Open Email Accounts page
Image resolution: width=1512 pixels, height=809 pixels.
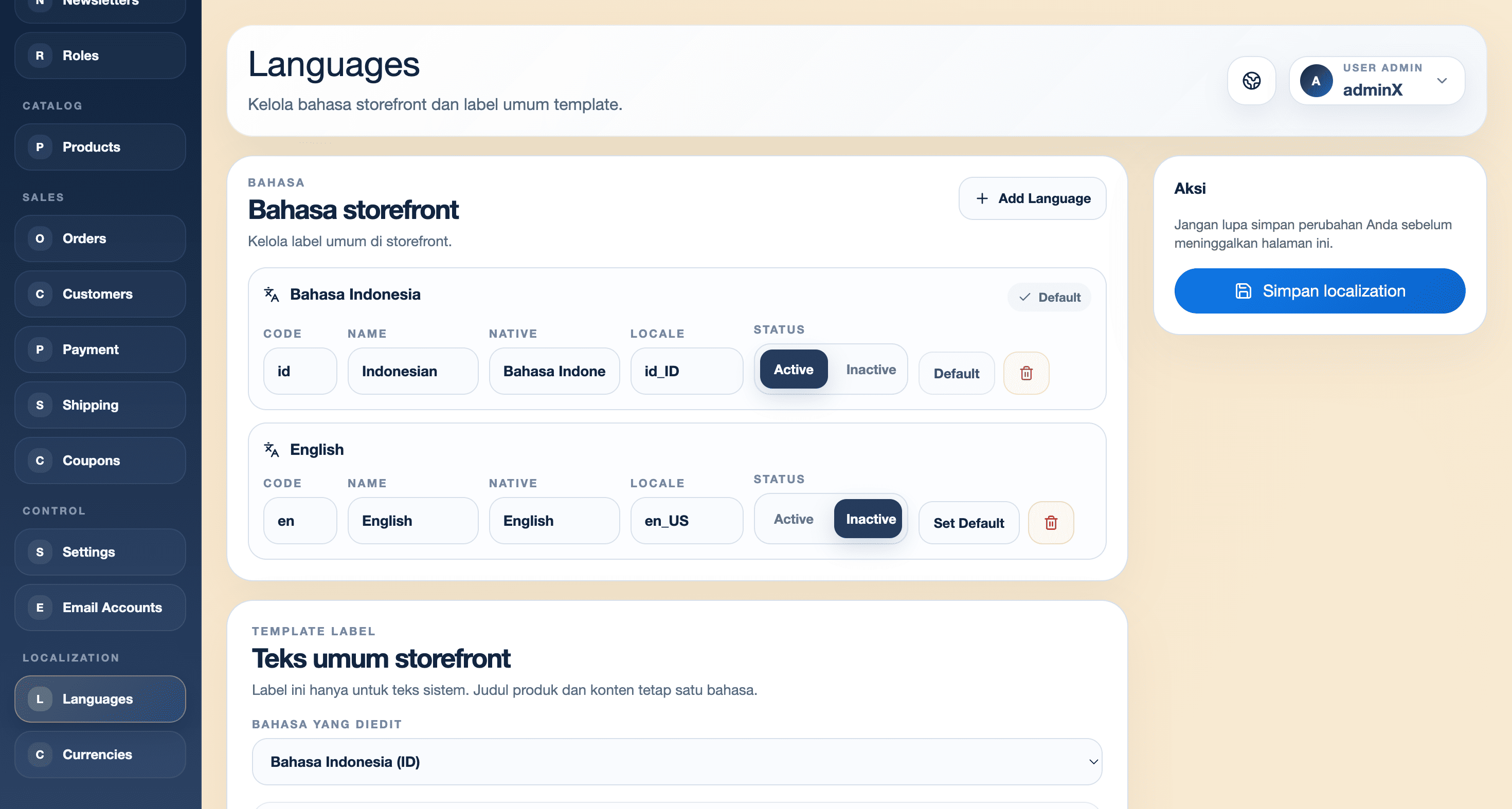(100, 608)
